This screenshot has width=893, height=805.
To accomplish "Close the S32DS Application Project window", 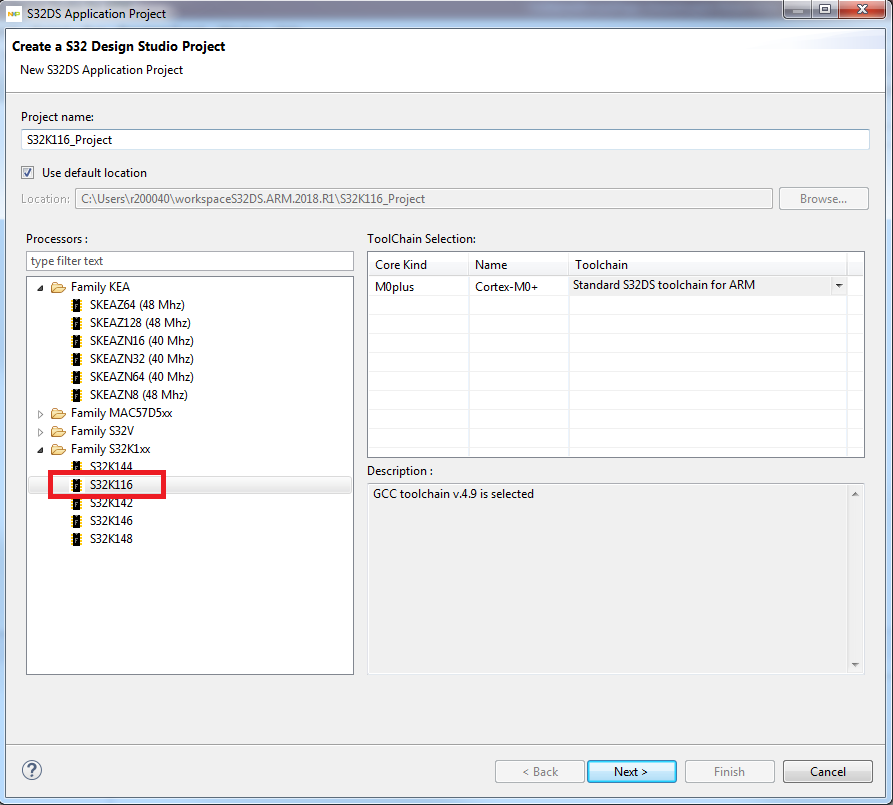I will (862, 9).
